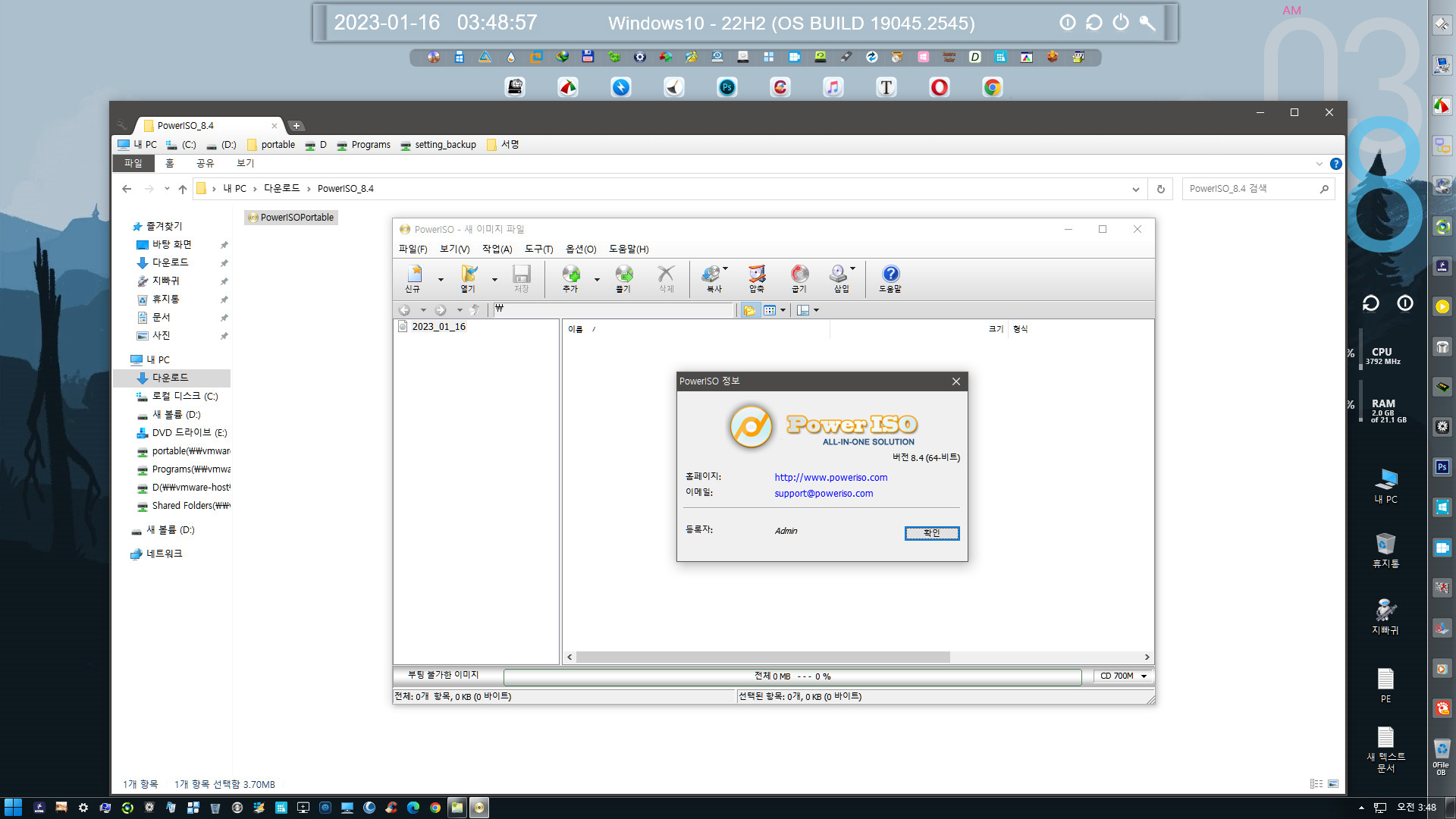Click the support@poweriso.com email link
Viewport: 1456px width, 819px height.
pyautogui.click(x=824, y=493)
